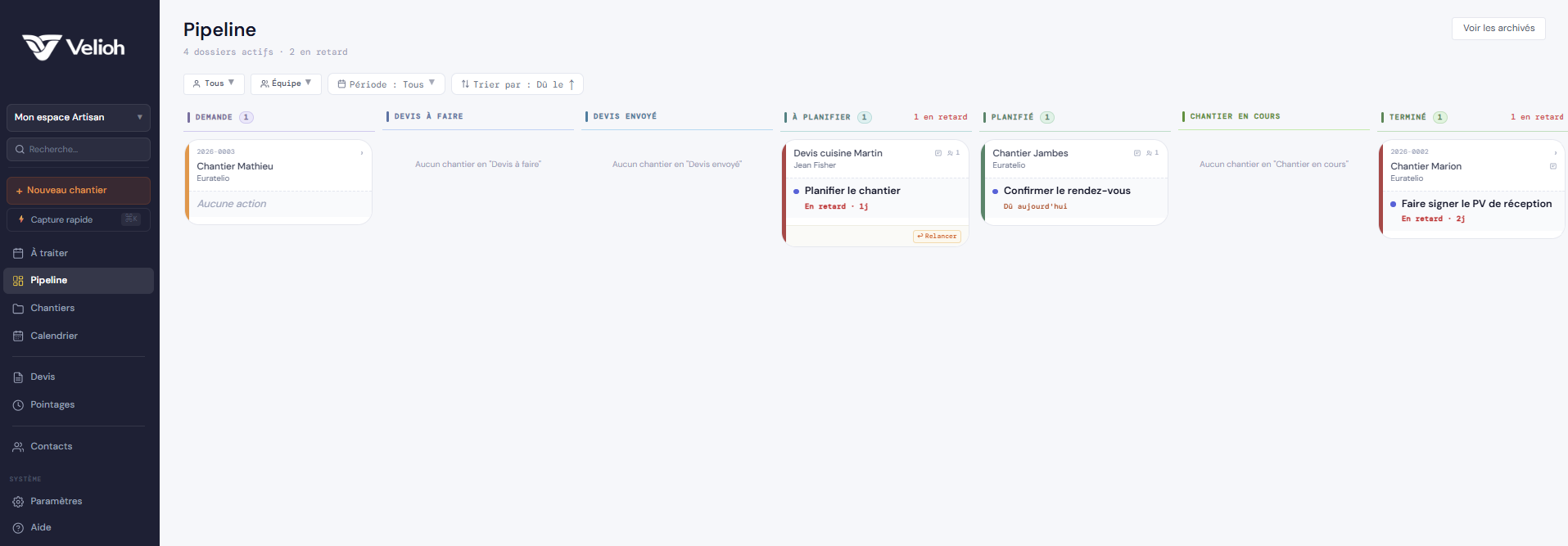Click the Veliob logo

(74, 47)
